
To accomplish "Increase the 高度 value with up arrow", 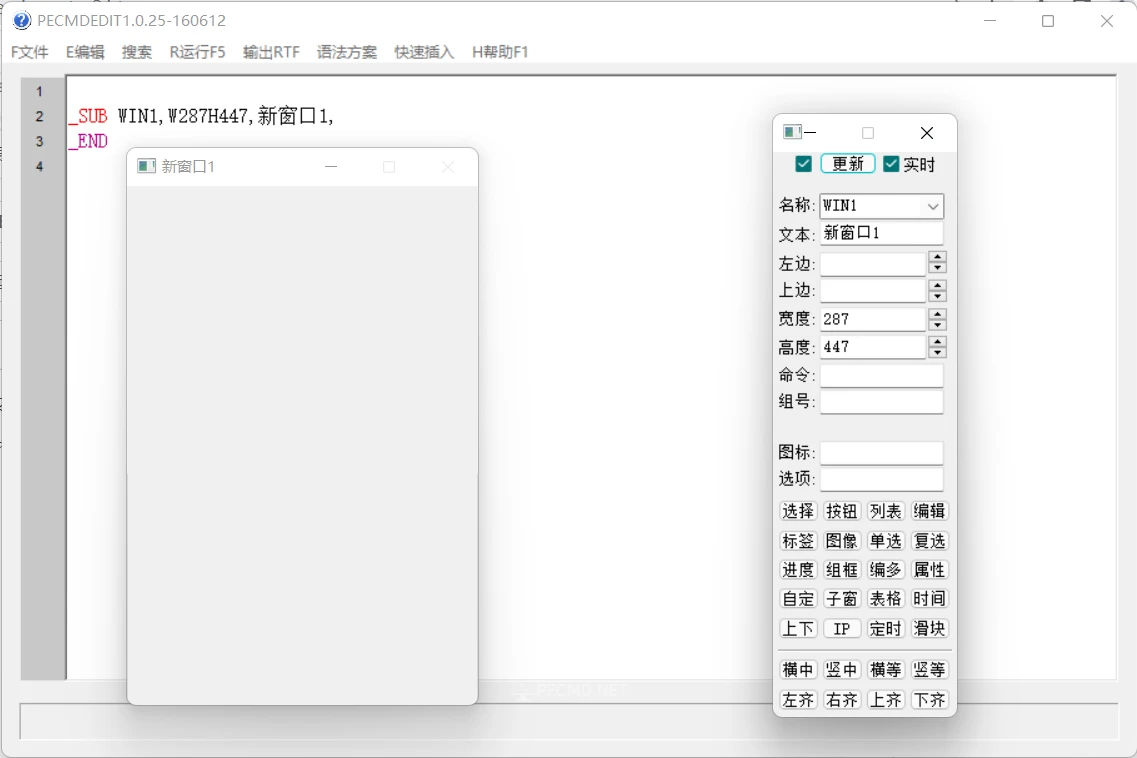I will click(x=938, y=341).
